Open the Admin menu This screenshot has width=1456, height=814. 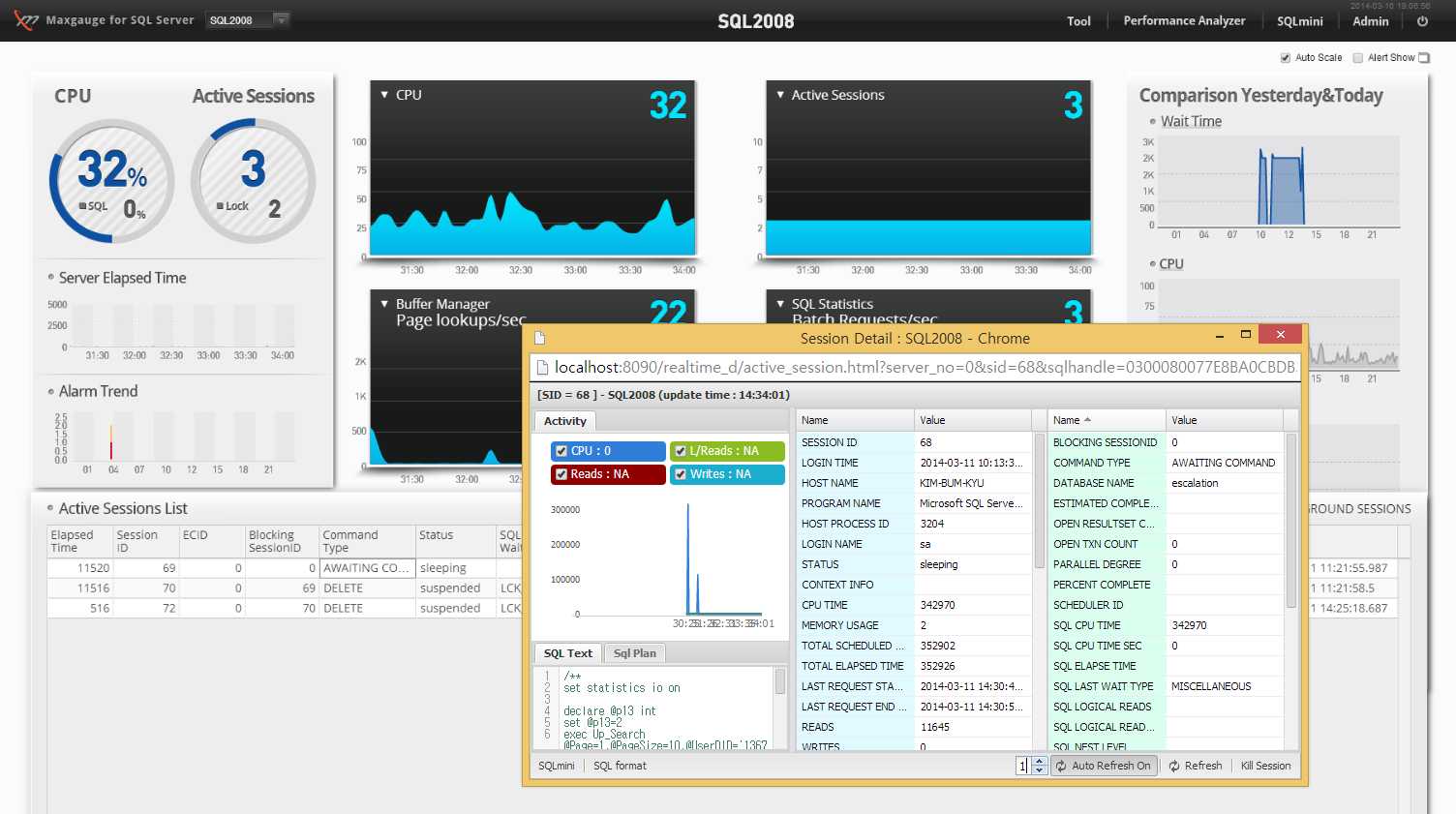[x=1371, y=20]
